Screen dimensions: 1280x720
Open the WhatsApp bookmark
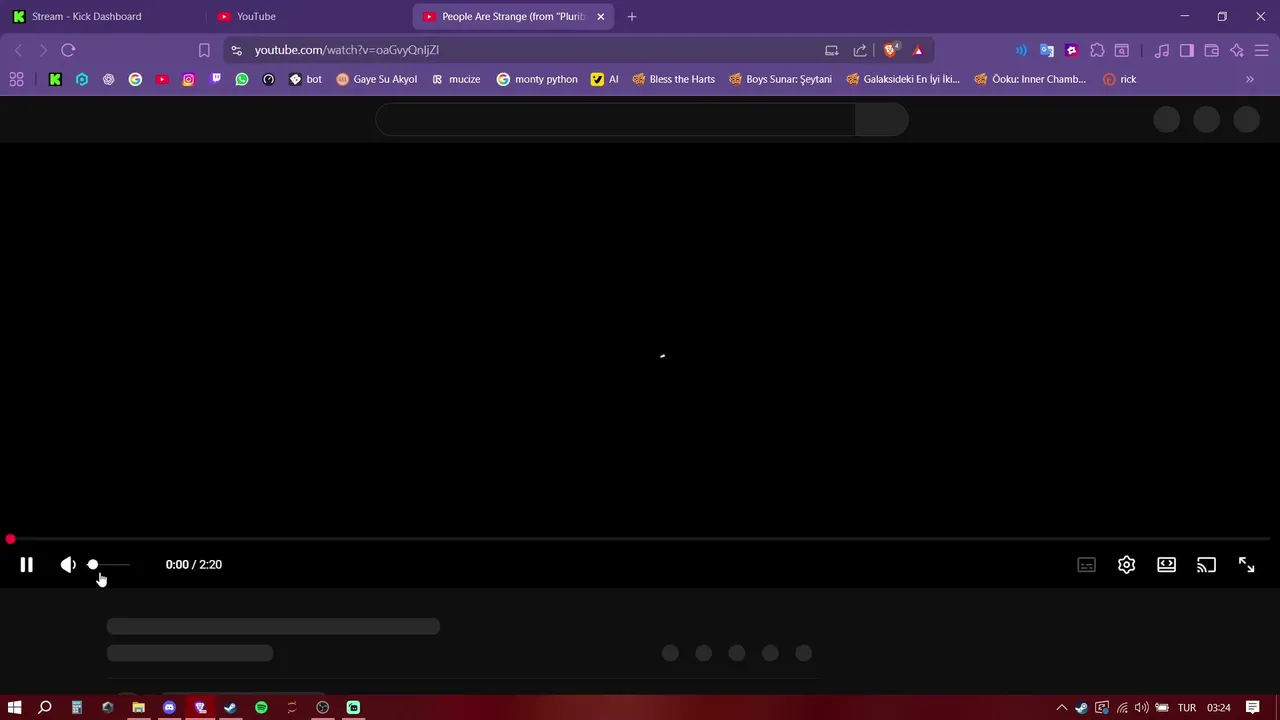[x=242, y=79]
